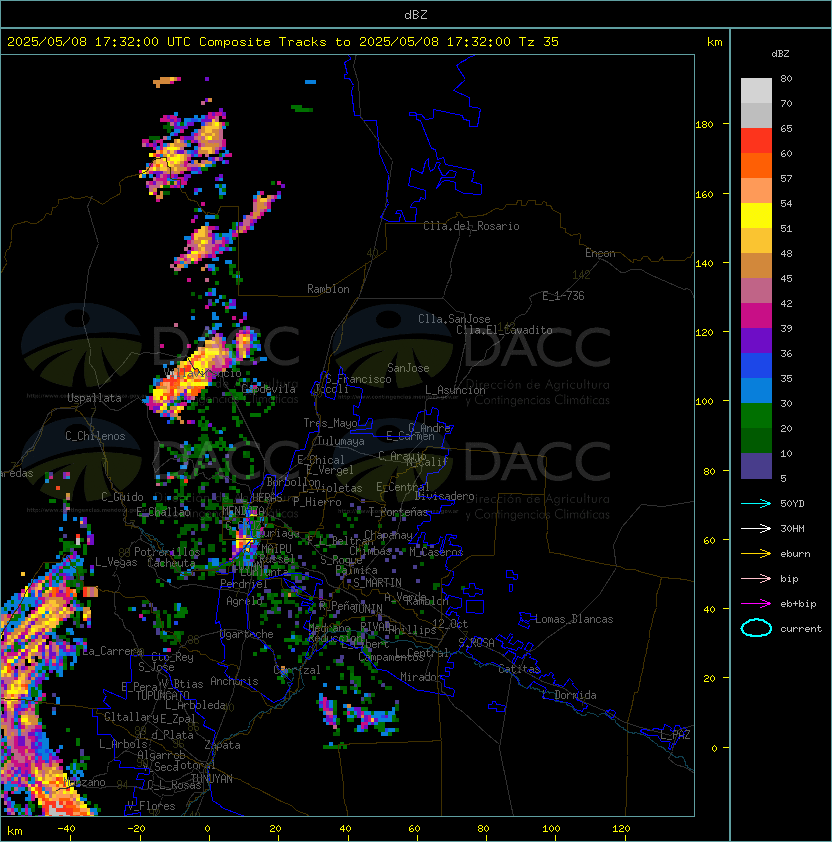
Task: Click the 'Catitas' place label
Action: coord(519,669)
